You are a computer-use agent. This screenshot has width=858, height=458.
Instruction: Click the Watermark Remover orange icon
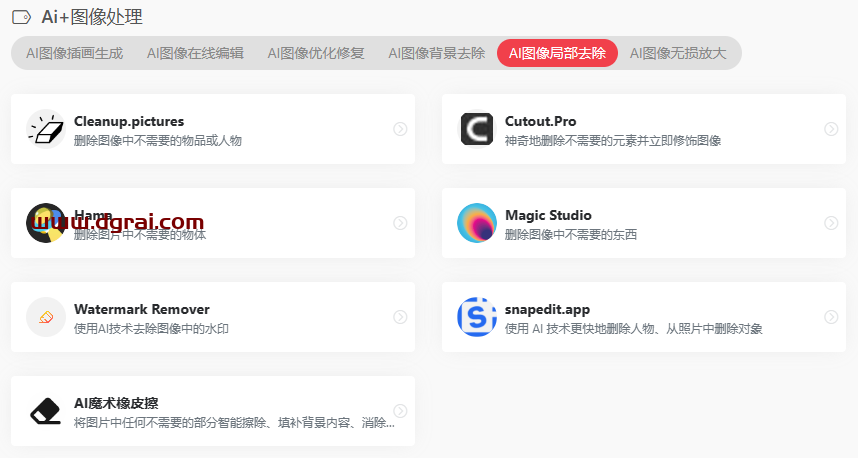click(46, 317)
